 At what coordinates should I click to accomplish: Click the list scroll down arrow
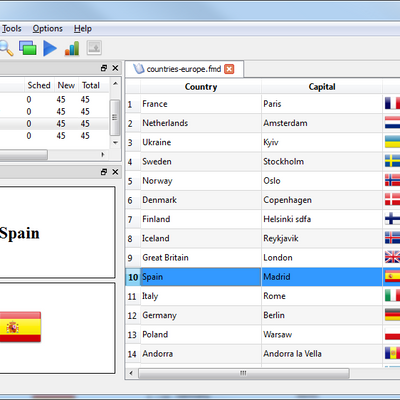click(x=115, y=143)
